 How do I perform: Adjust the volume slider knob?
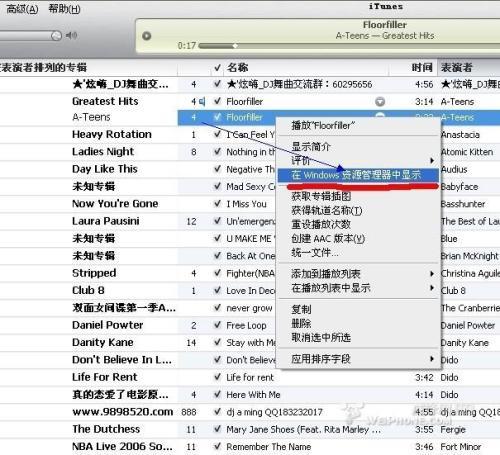click(x=57, y=35)
